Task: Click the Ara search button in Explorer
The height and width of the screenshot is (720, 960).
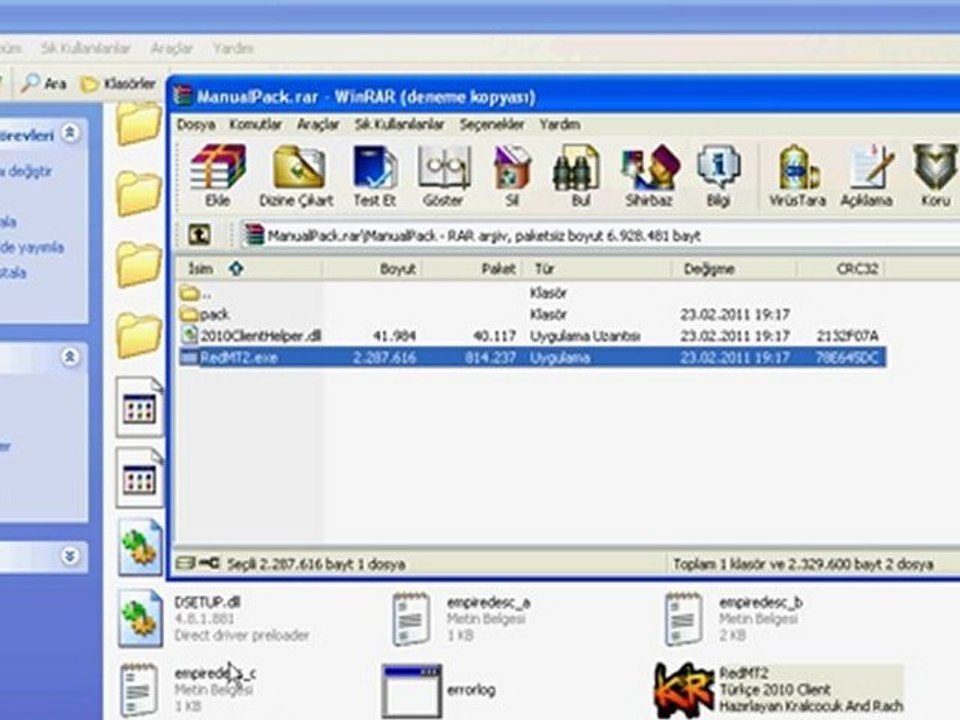Action: 44,83
